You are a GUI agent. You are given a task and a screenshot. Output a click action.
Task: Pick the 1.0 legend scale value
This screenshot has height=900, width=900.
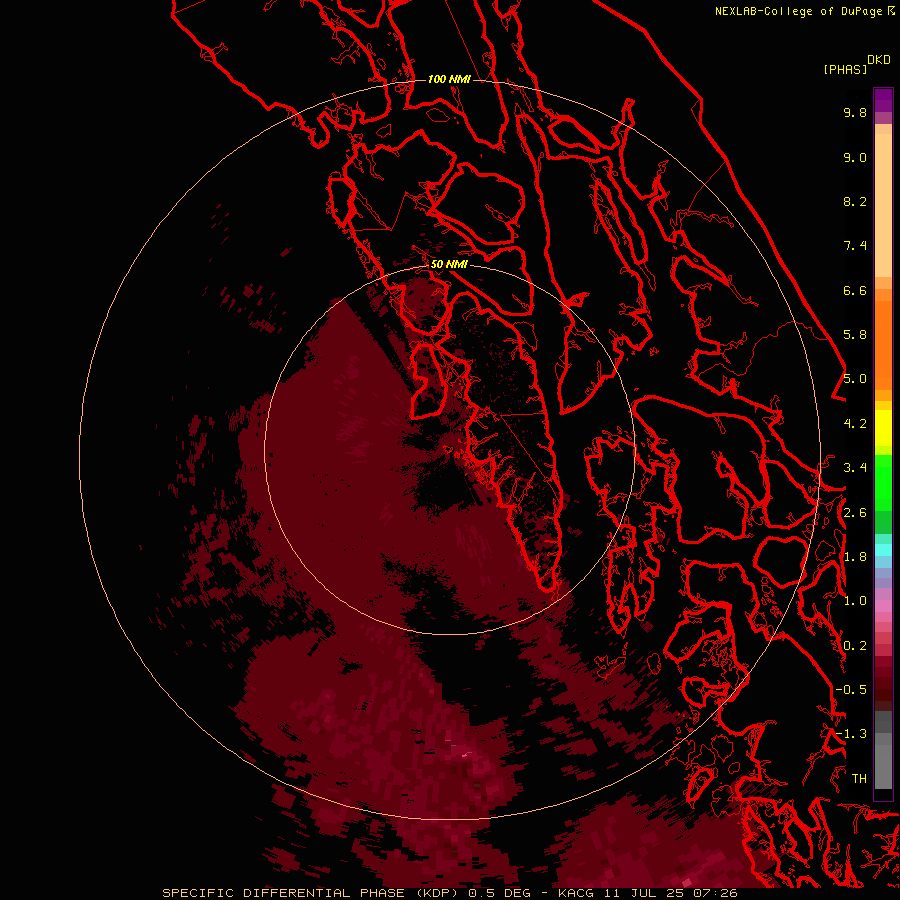(x=855, y=601)
